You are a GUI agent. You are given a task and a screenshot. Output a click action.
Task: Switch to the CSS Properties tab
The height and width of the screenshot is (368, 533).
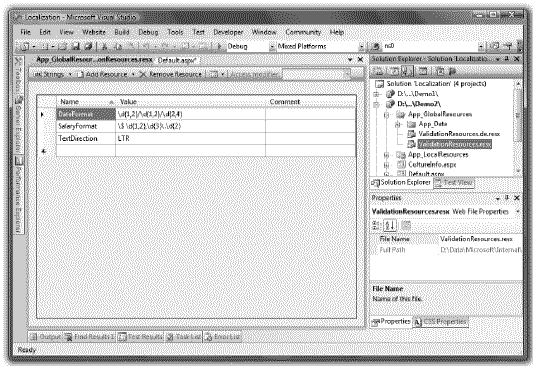click(441, 321)
